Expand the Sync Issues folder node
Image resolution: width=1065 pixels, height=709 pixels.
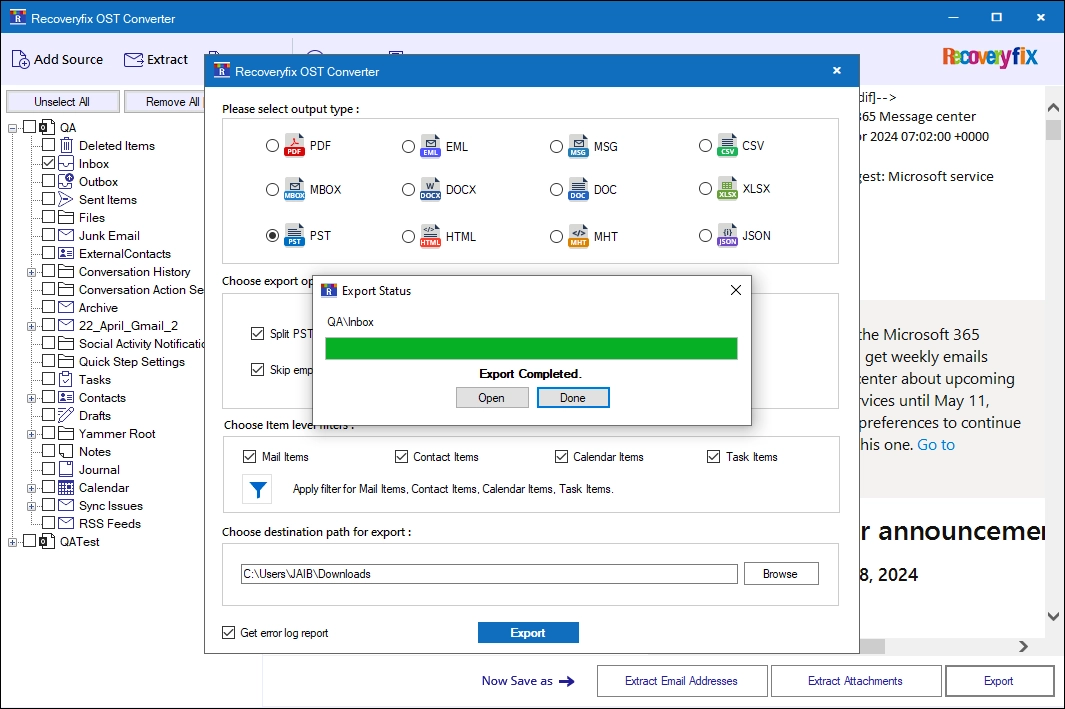click(x=31, y=506)
